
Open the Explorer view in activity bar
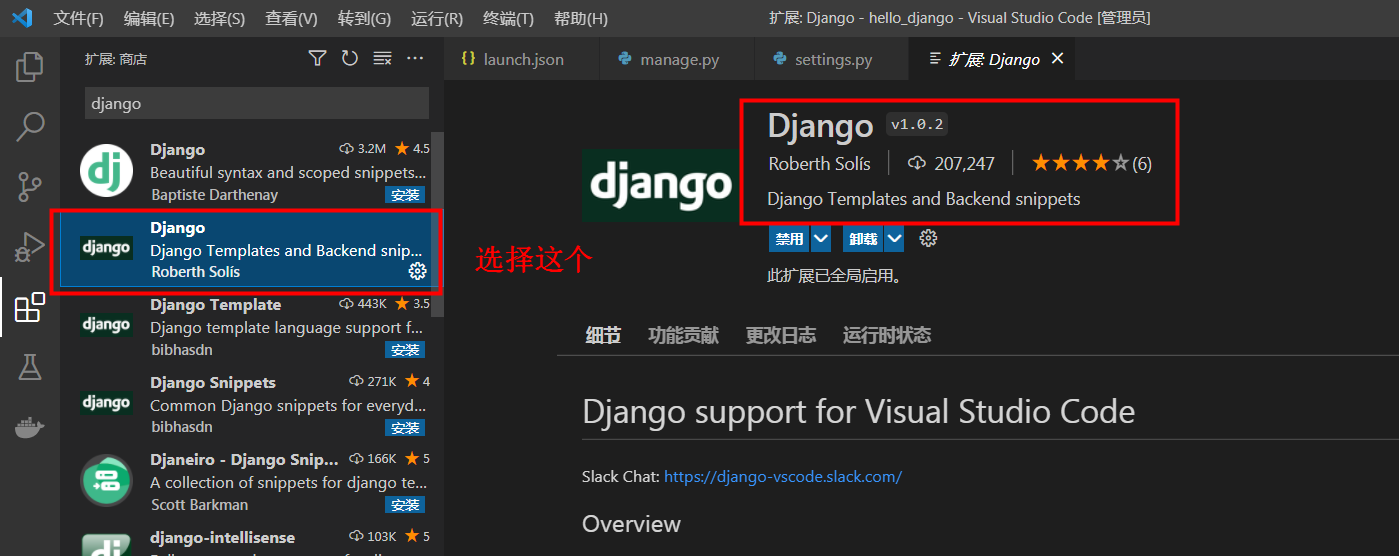point(30,67)
